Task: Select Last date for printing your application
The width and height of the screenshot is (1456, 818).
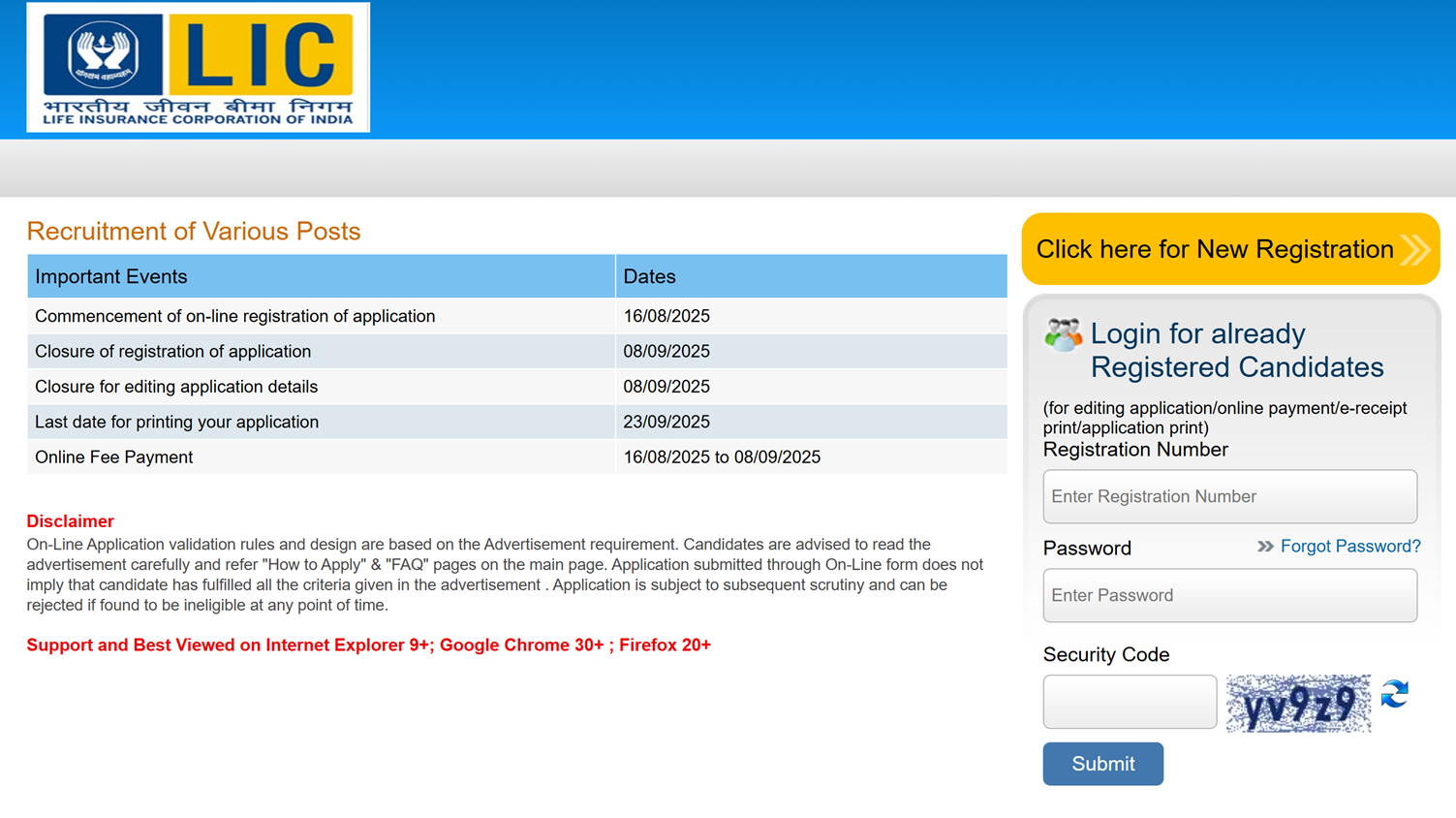Action: [x=177, y=422]
